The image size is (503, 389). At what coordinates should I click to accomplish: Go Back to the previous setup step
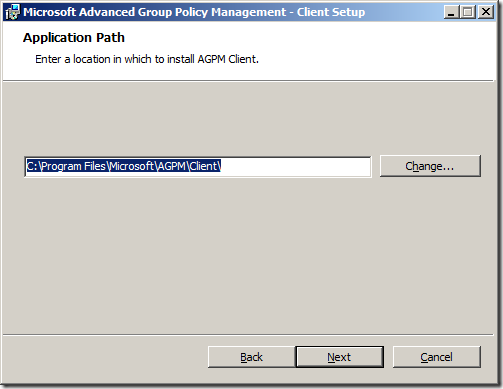coord(251,357)
